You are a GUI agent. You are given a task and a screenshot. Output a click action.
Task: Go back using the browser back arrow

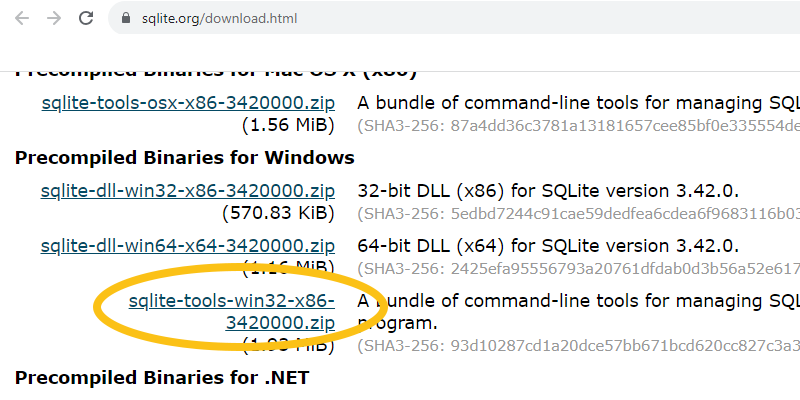click(x=22, y=18)
